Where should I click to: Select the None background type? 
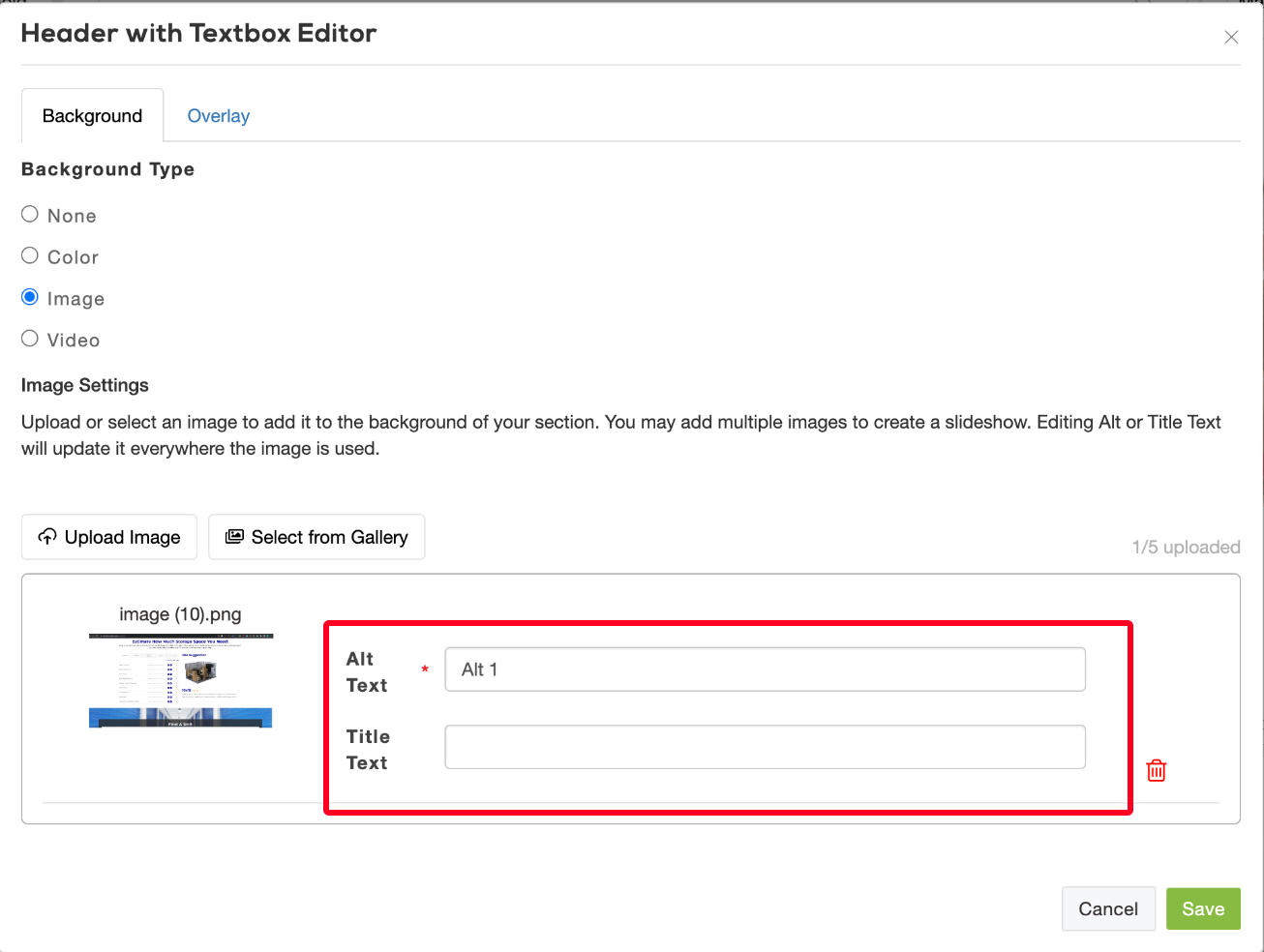(x=30, y=215)
